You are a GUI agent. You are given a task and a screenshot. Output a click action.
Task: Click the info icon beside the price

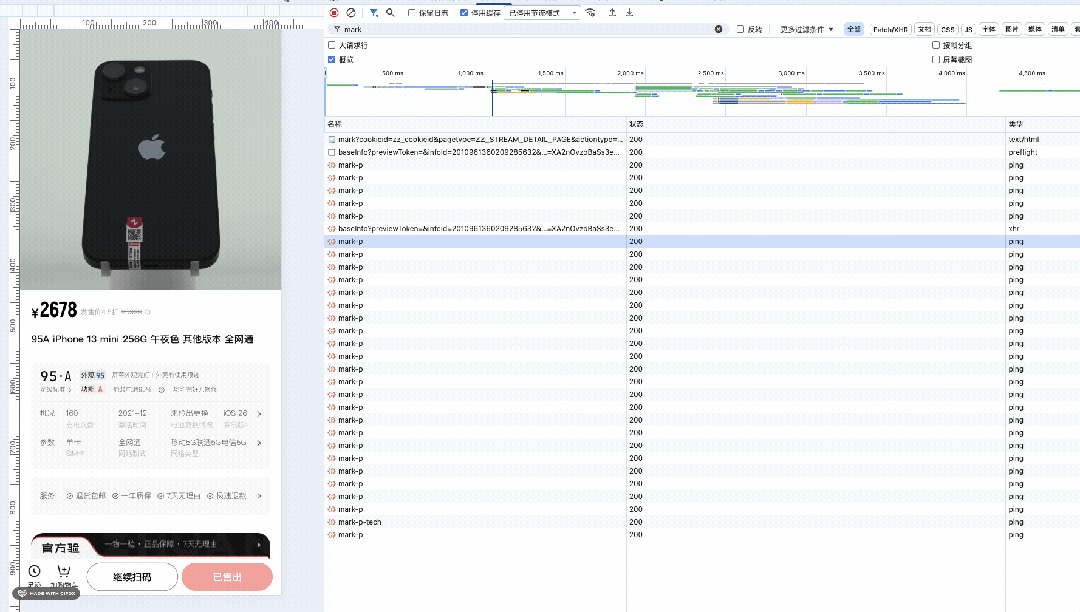tap(147, 312)
